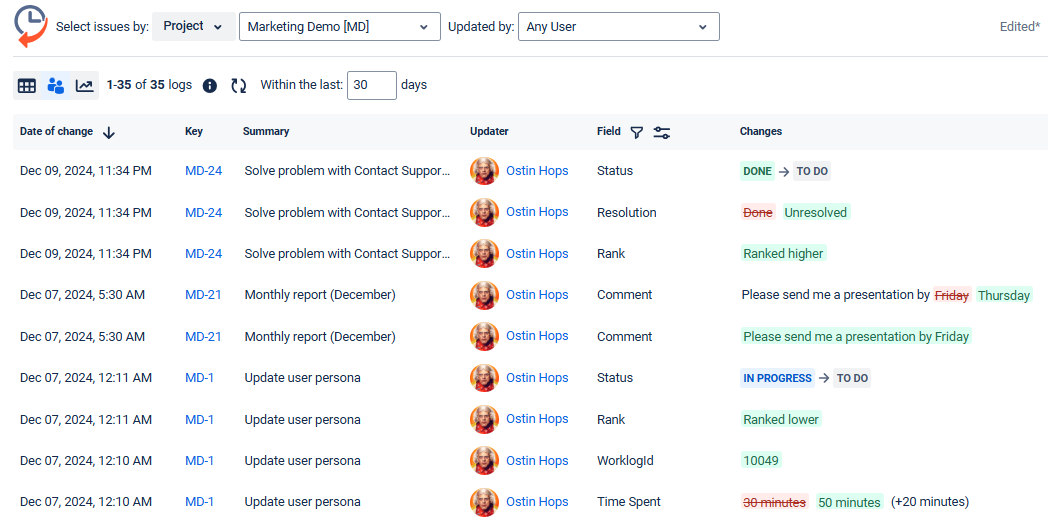
Task: Click Ostin Hops avatar in first row
Action: 484,171
